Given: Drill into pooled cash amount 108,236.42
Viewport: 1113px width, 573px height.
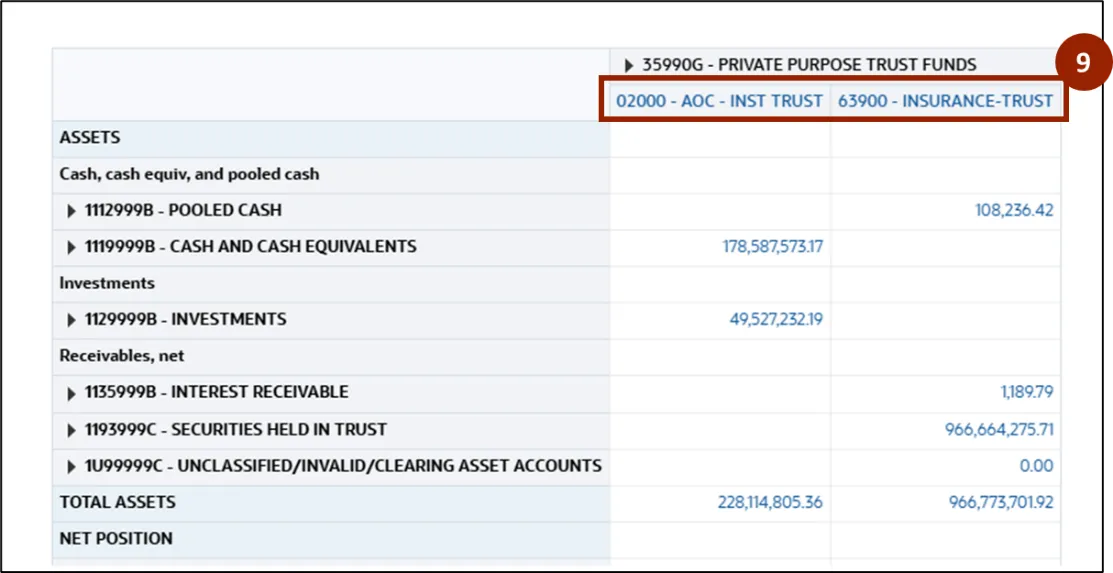Looking at the screenshot, I should 1013,211.
